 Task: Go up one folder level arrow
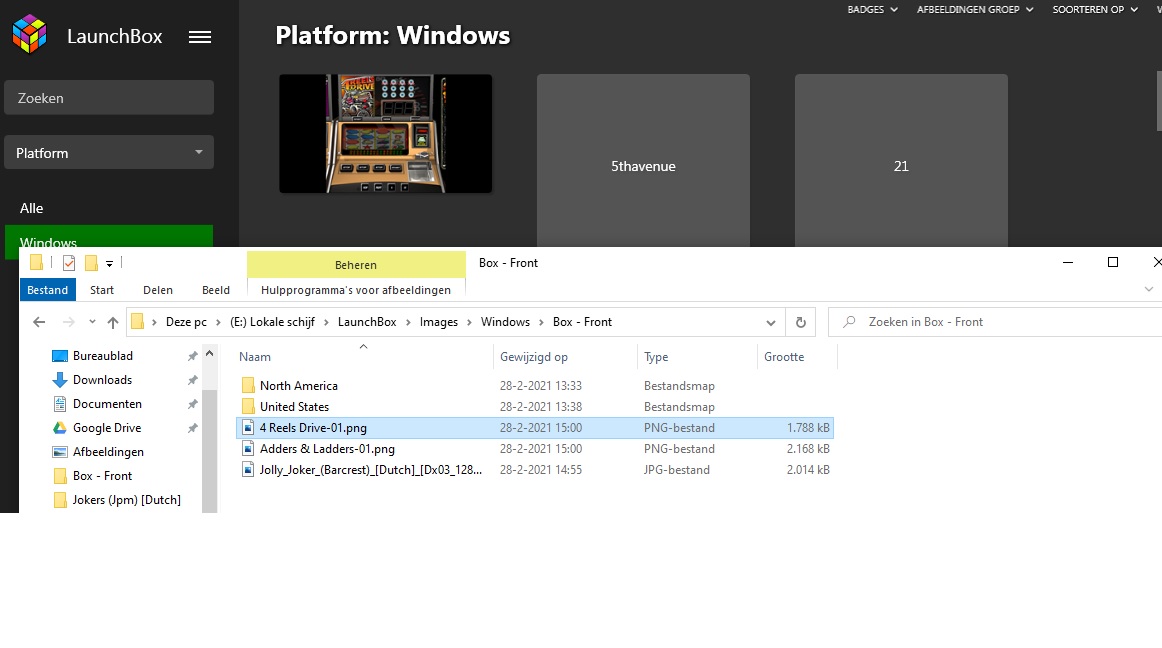(x=113, y=322)
